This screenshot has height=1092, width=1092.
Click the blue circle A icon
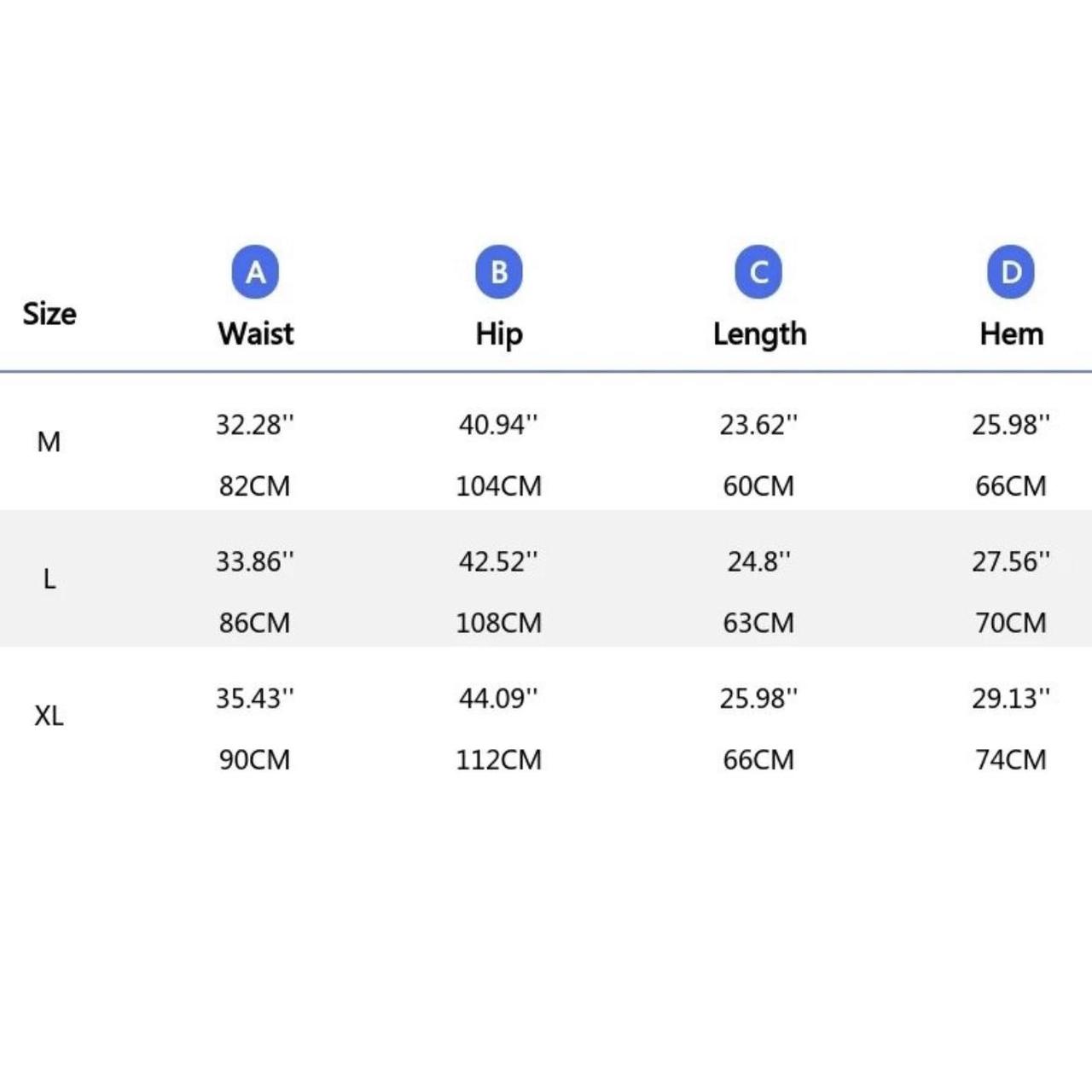pyautogui.click(x=255, y=272)
